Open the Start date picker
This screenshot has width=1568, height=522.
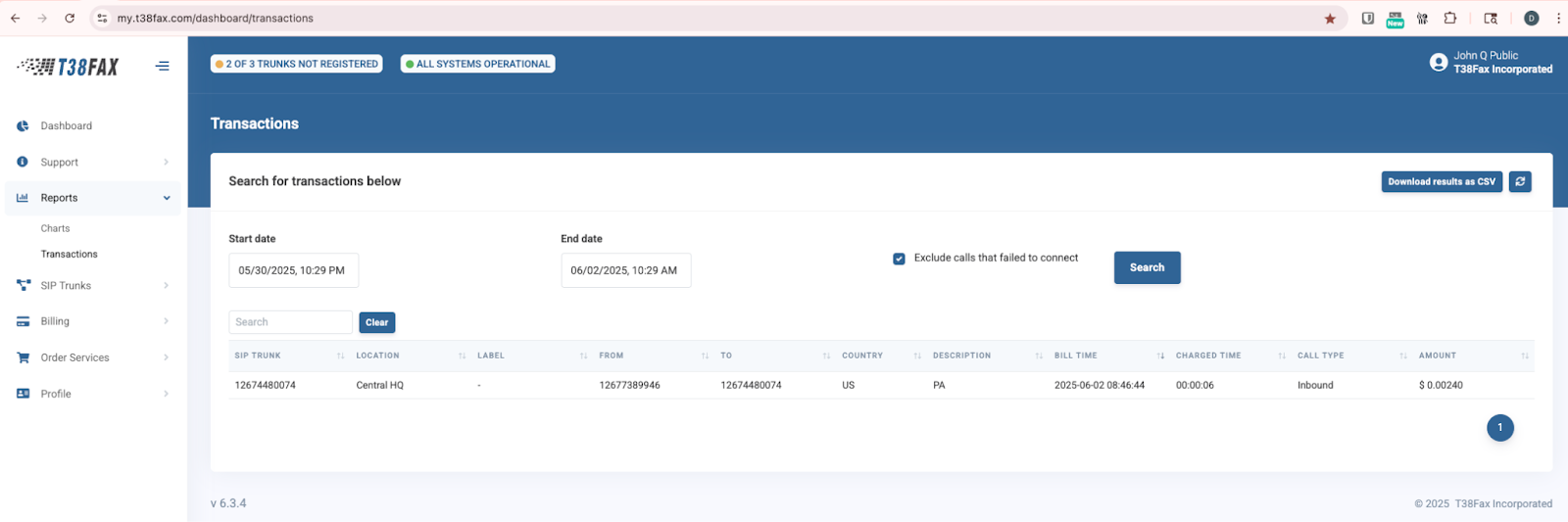click(x=293, y=270)
